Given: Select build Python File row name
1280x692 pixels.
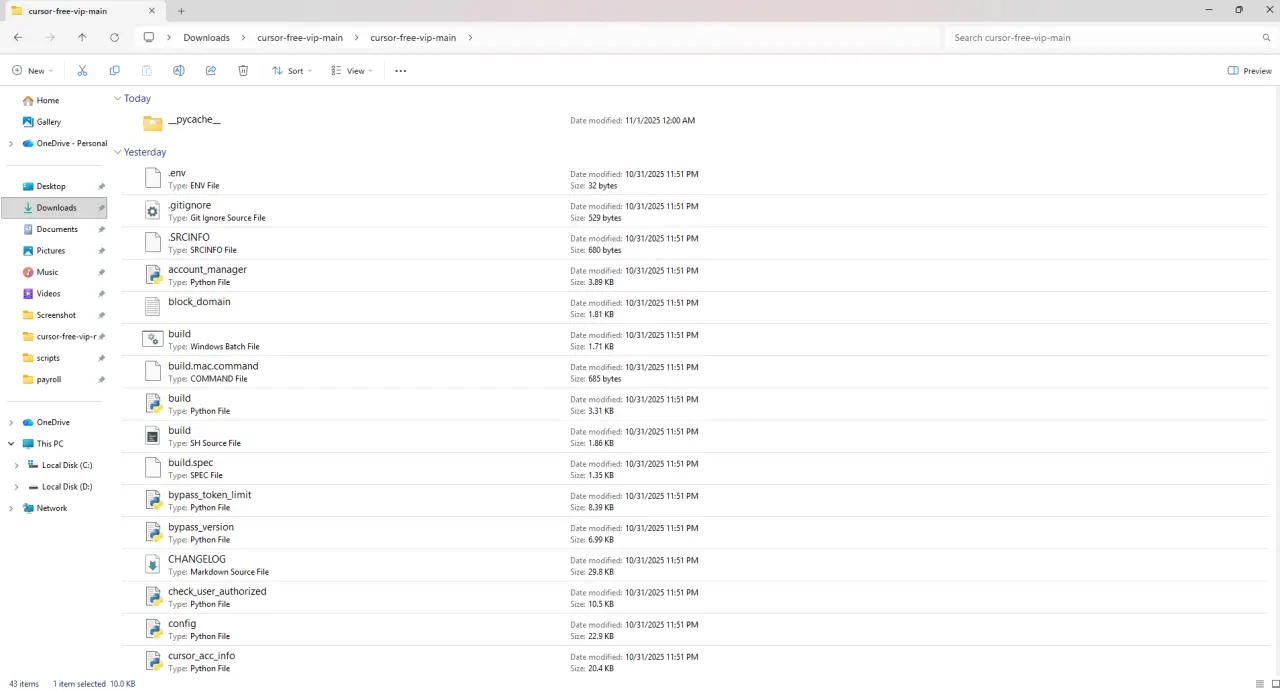Looking at the screenshot, I should pyautogui.click(x=179, y=398).
